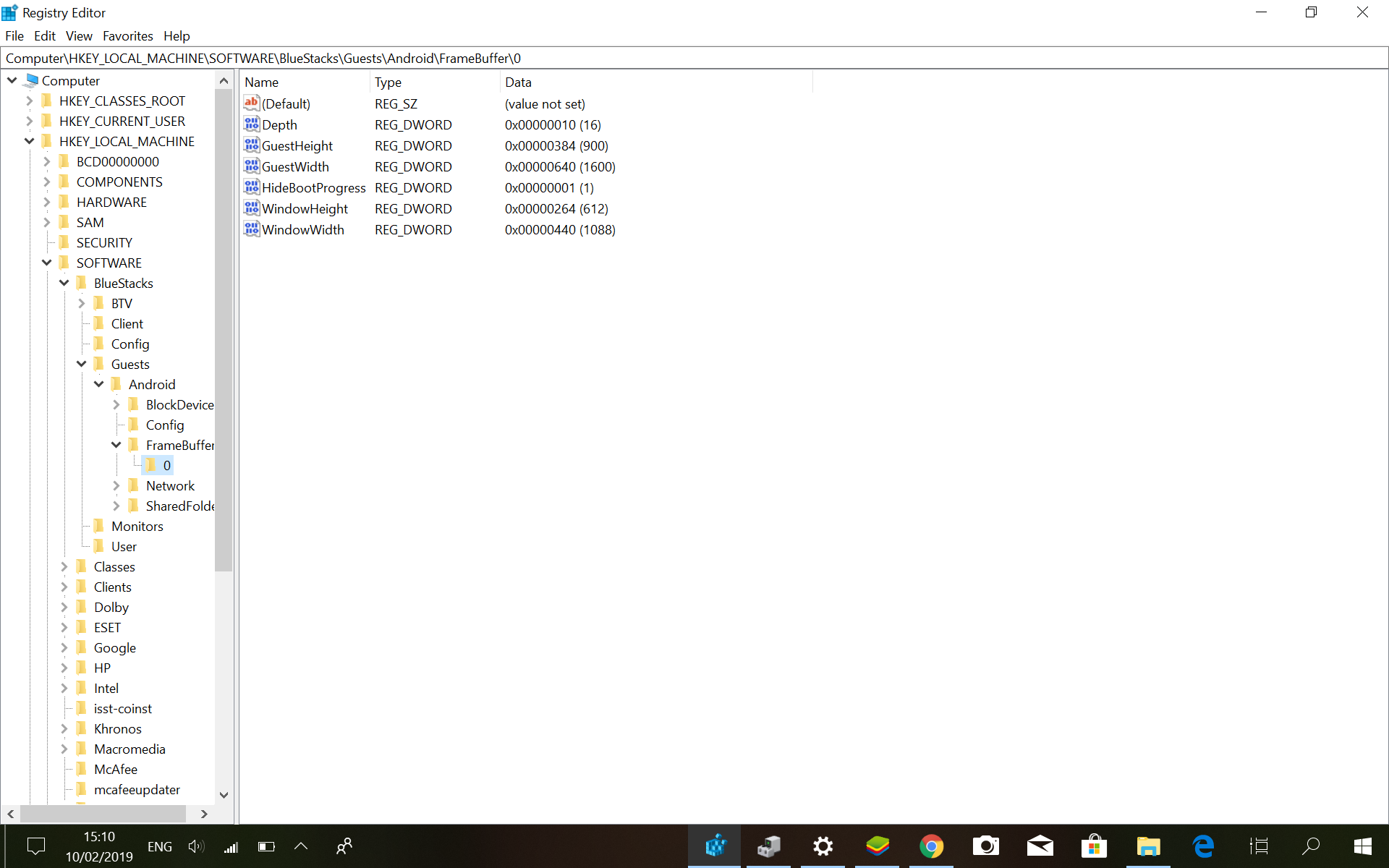Open Registry Editor from the taskbar
The height and width of the screenshot is (868, 1389).
coord(715,846)
